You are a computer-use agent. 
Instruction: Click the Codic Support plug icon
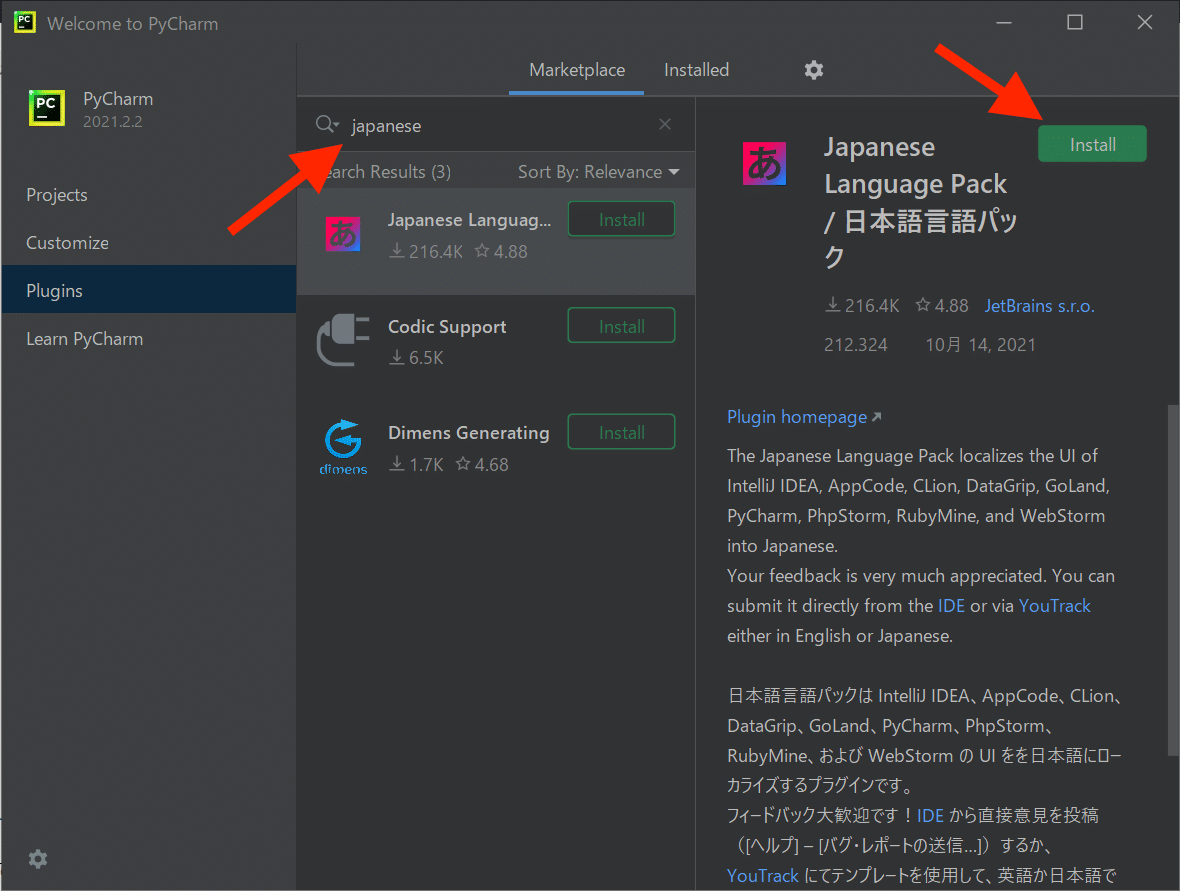coord(343,339)
